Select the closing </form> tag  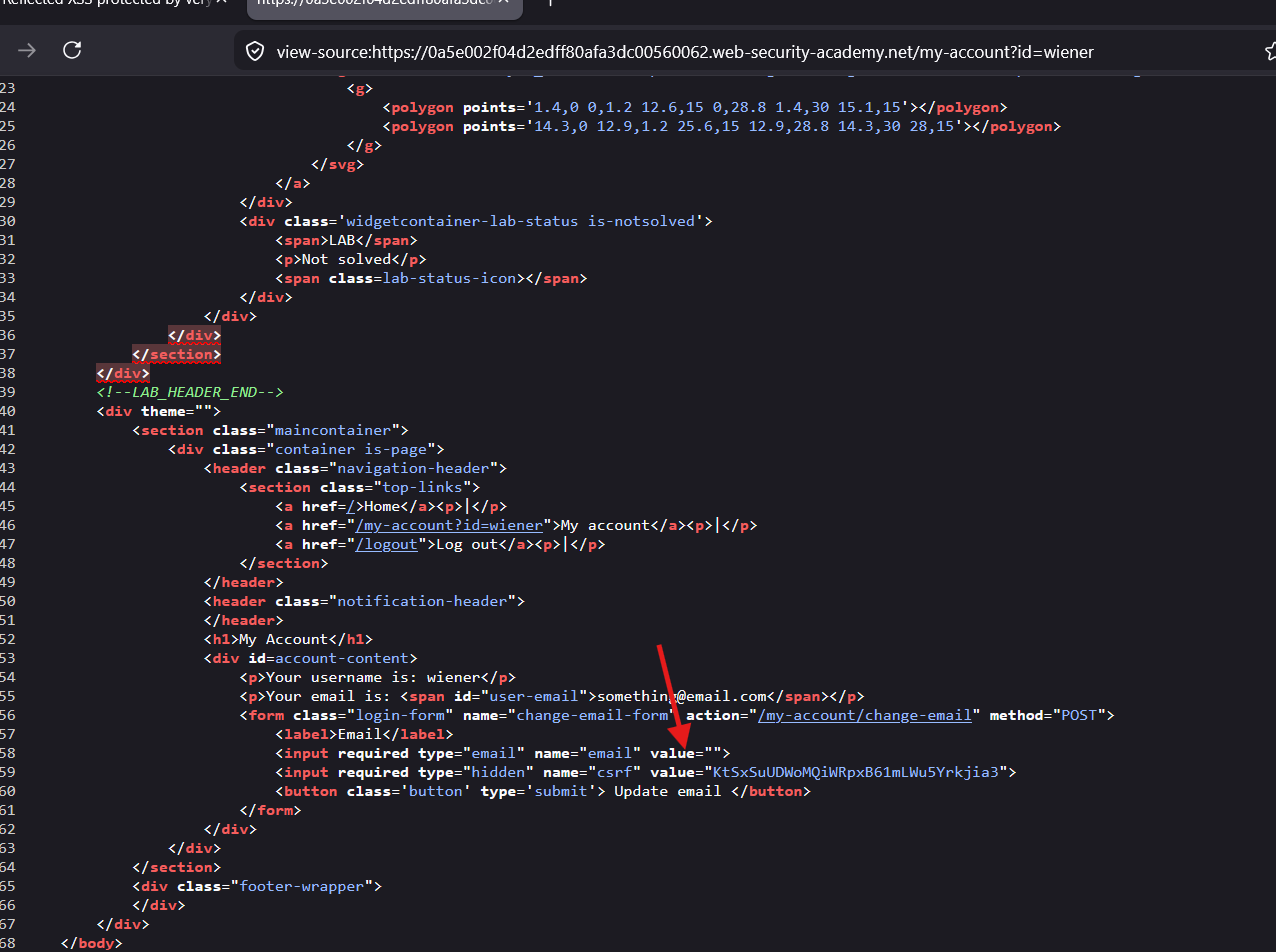pyautogui.click(x=270, y=810)
